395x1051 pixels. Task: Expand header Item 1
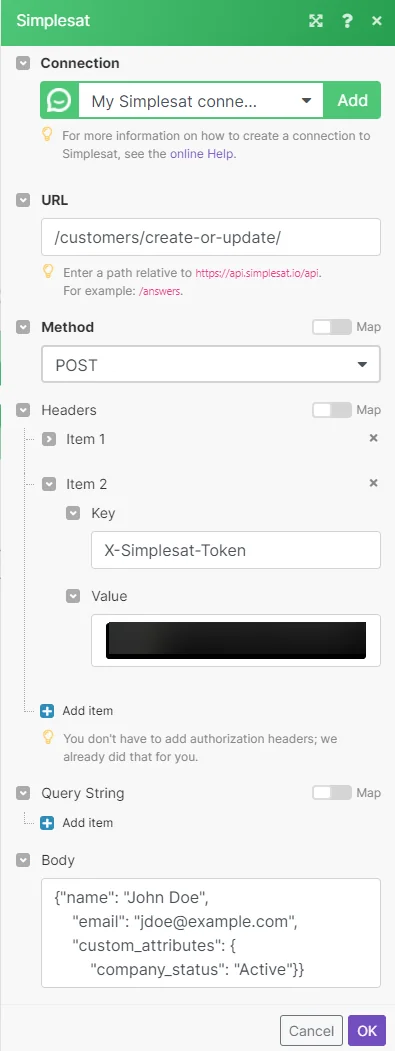49,440
